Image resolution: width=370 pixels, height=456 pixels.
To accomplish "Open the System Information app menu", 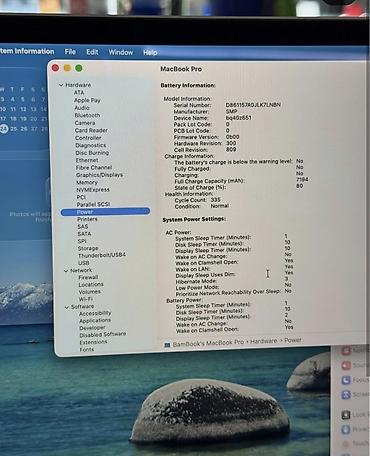I will (x=27, y=51).
